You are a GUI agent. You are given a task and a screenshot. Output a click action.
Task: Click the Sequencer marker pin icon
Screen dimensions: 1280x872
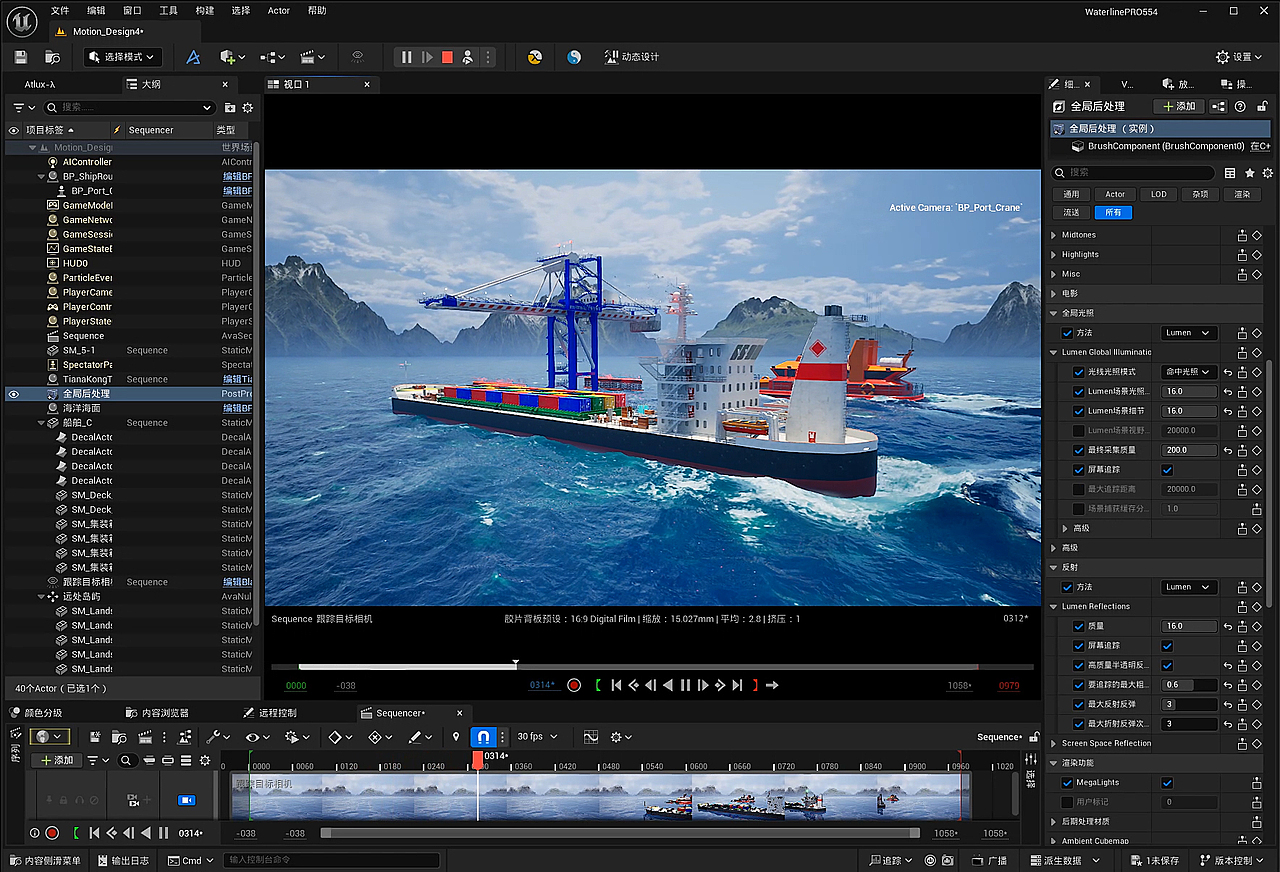point(456,737)
